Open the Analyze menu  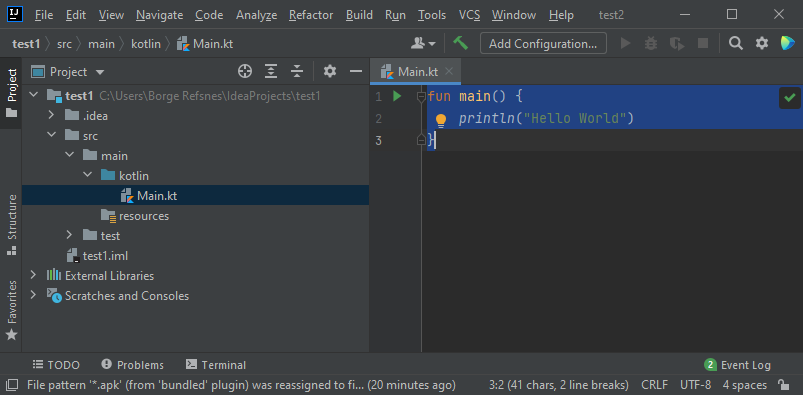(x=257, y=15)
